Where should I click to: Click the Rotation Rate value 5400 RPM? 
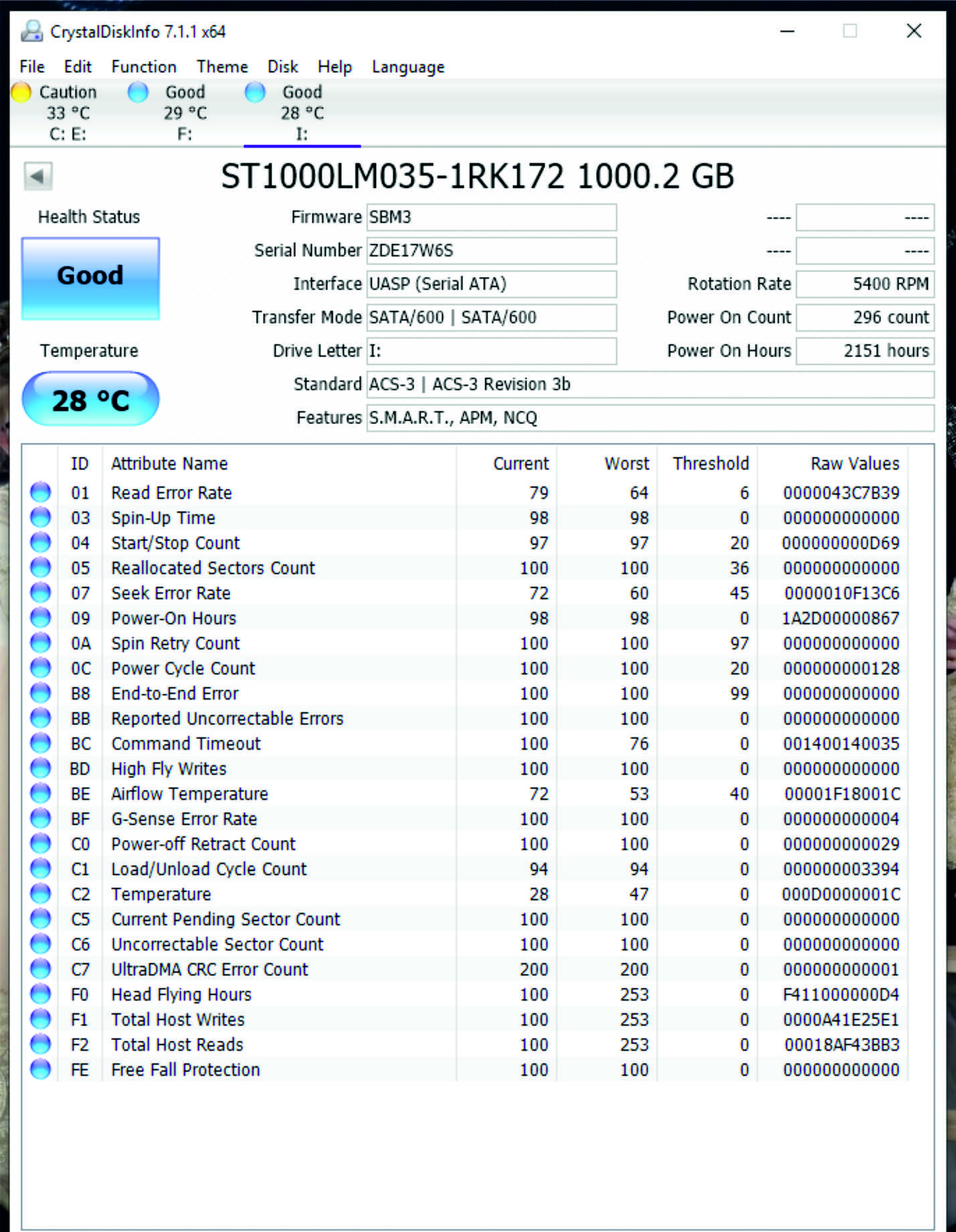click(865, 284)
